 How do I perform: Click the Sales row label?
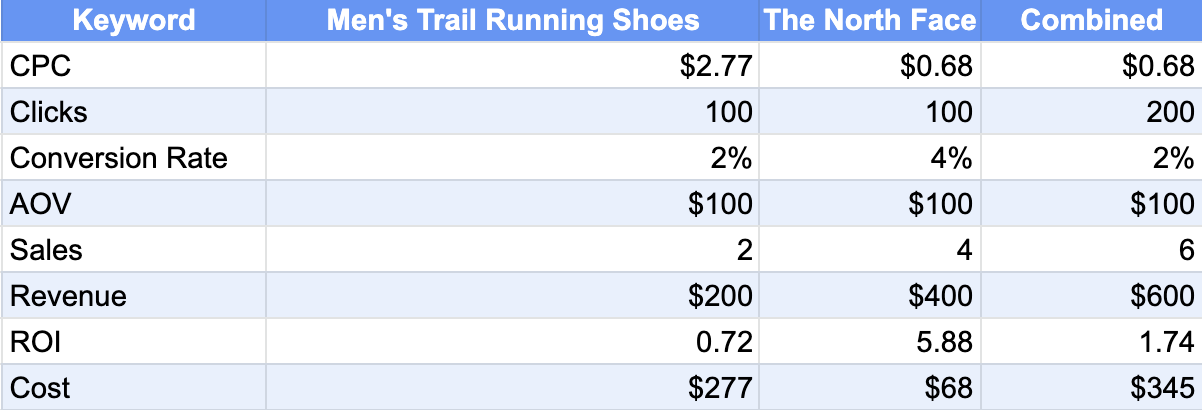pyautogui.click(x=133, y=250)
